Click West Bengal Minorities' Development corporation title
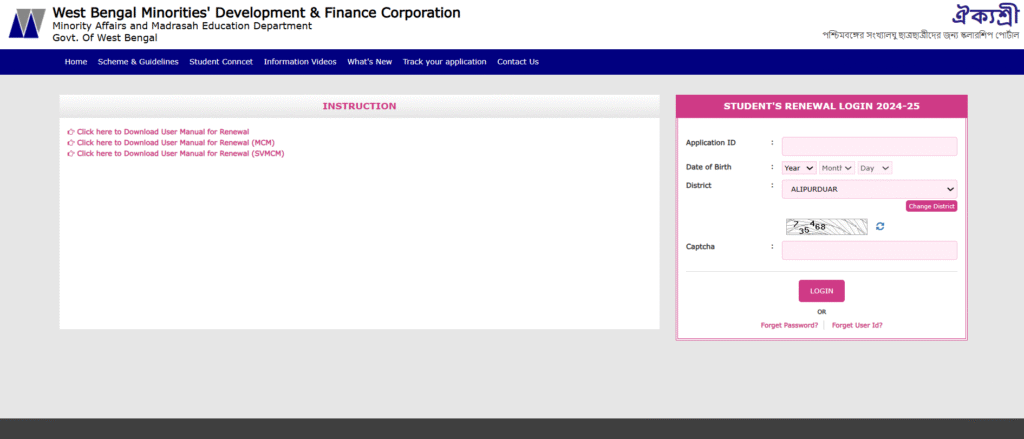This screenshot has height=439, width=1024. click(x=256, y=12)
